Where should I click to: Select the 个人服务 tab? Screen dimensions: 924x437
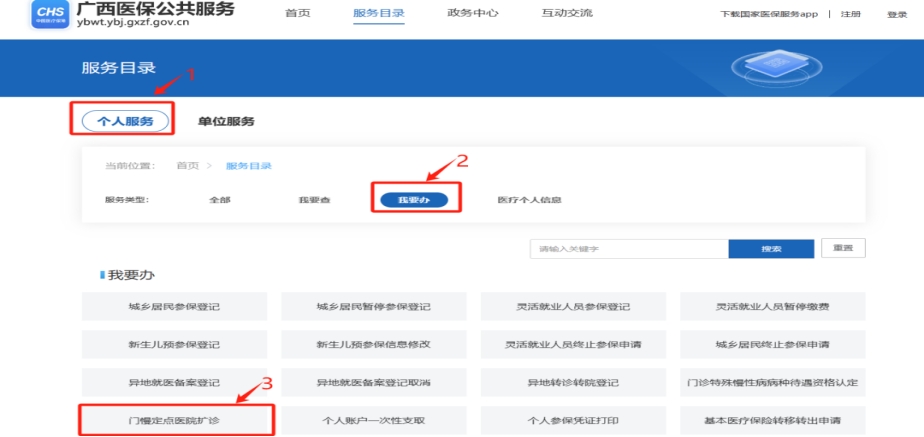(x=125, y=121)
